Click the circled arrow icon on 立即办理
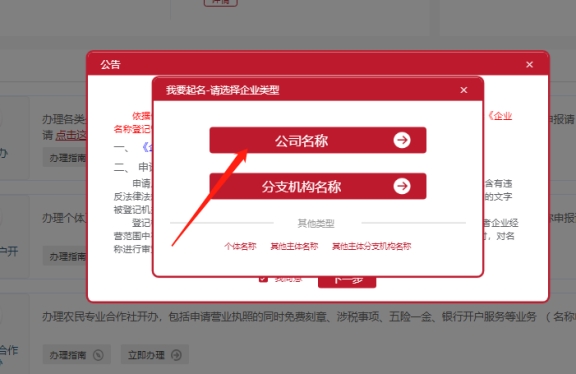 click(176, 355)
